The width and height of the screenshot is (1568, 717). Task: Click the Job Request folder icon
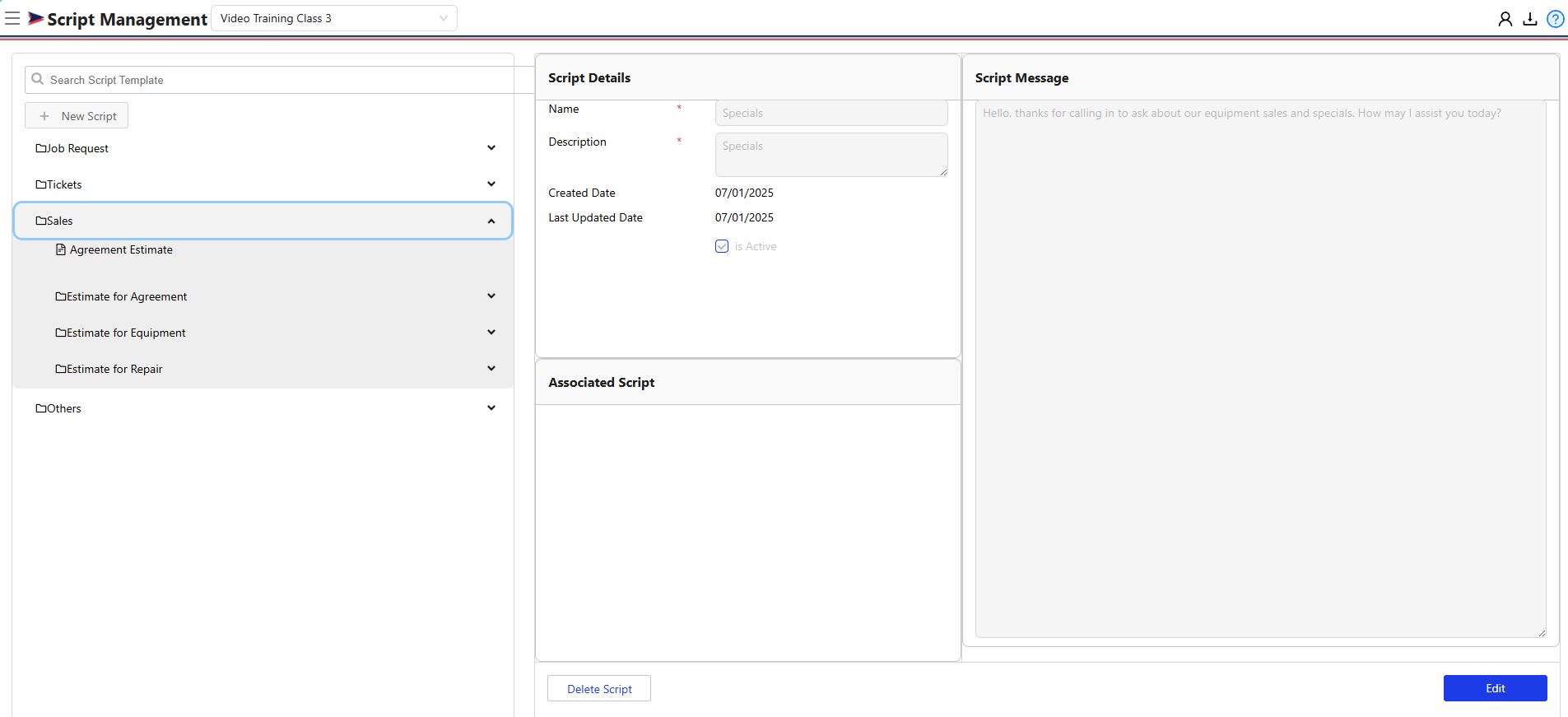point(41,148)
